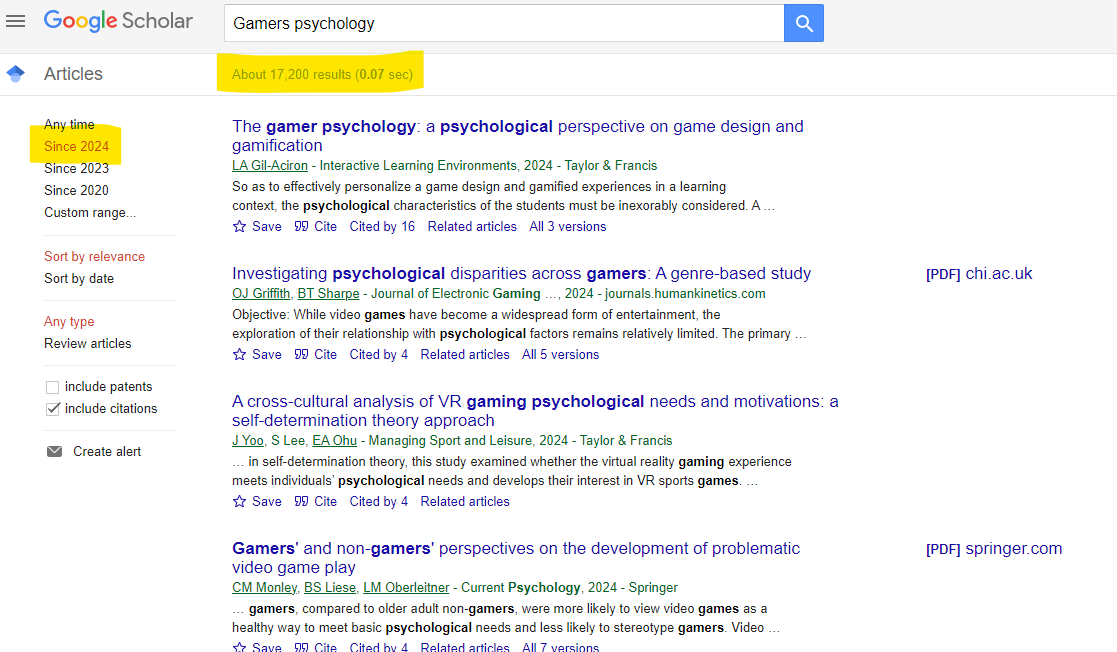This screenshot has width=1117, height=652.
Task: Open the hamburger menu
Action: [16, 21]
